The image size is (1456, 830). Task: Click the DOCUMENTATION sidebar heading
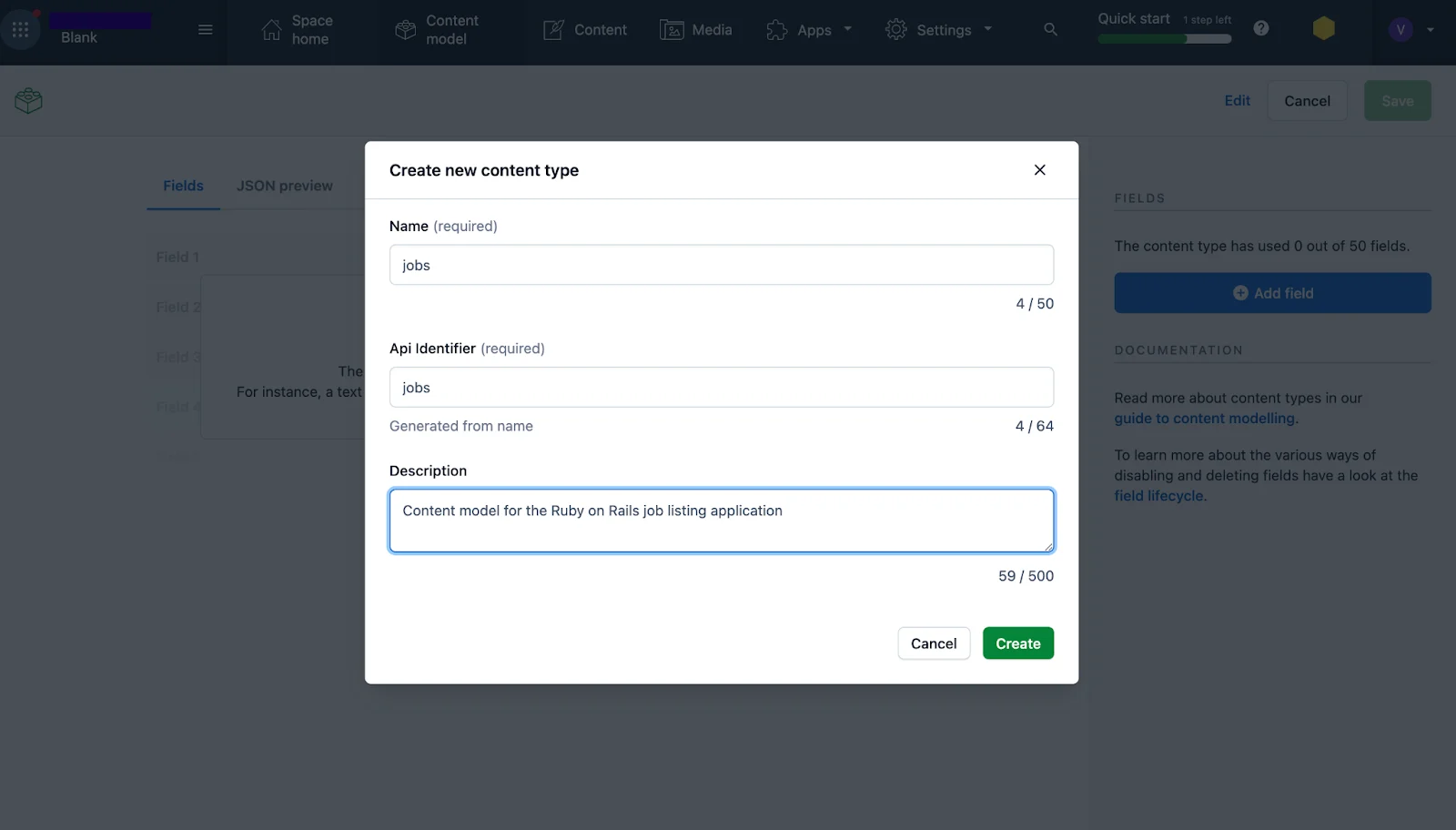(x=1178, y=350)
